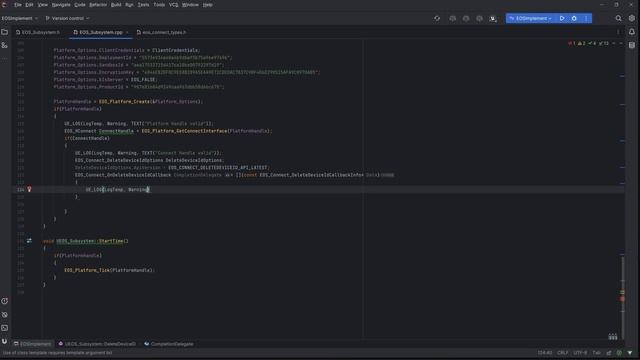Click the CRLF line separator widget
Viewport: 640px width, 360px height.
pos(562,353)
